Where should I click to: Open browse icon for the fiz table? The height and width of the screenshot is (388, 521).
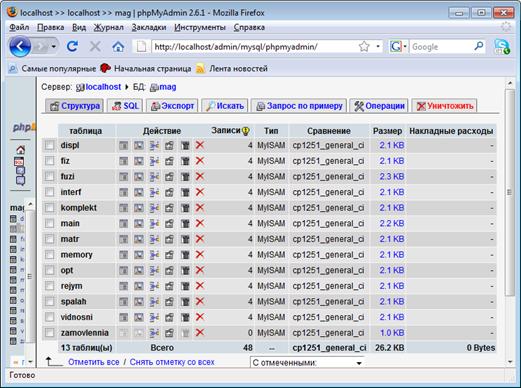point(124,161)
